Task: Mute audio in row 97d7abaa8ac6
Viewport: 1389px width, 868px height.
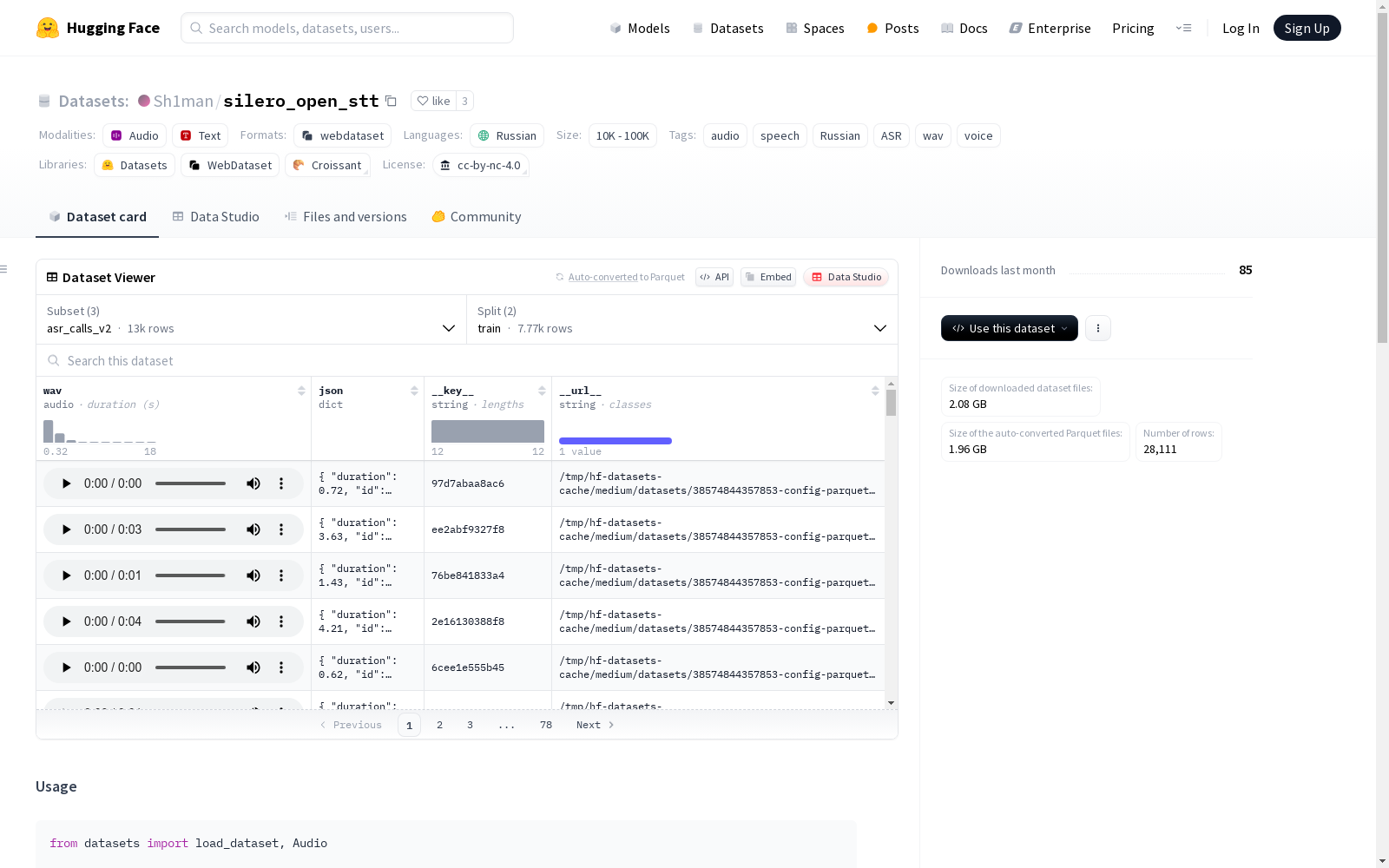Action: pos(253,483)
